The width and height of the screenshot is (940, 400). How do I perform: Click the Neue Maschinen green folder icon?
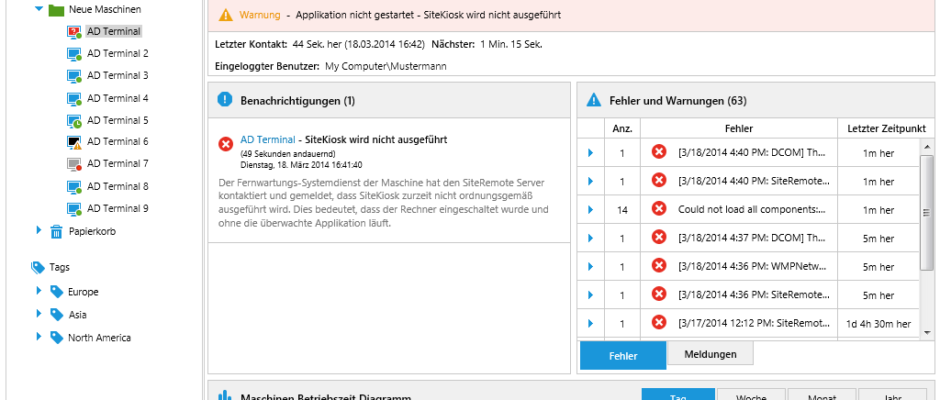click(x=56, y=9)
